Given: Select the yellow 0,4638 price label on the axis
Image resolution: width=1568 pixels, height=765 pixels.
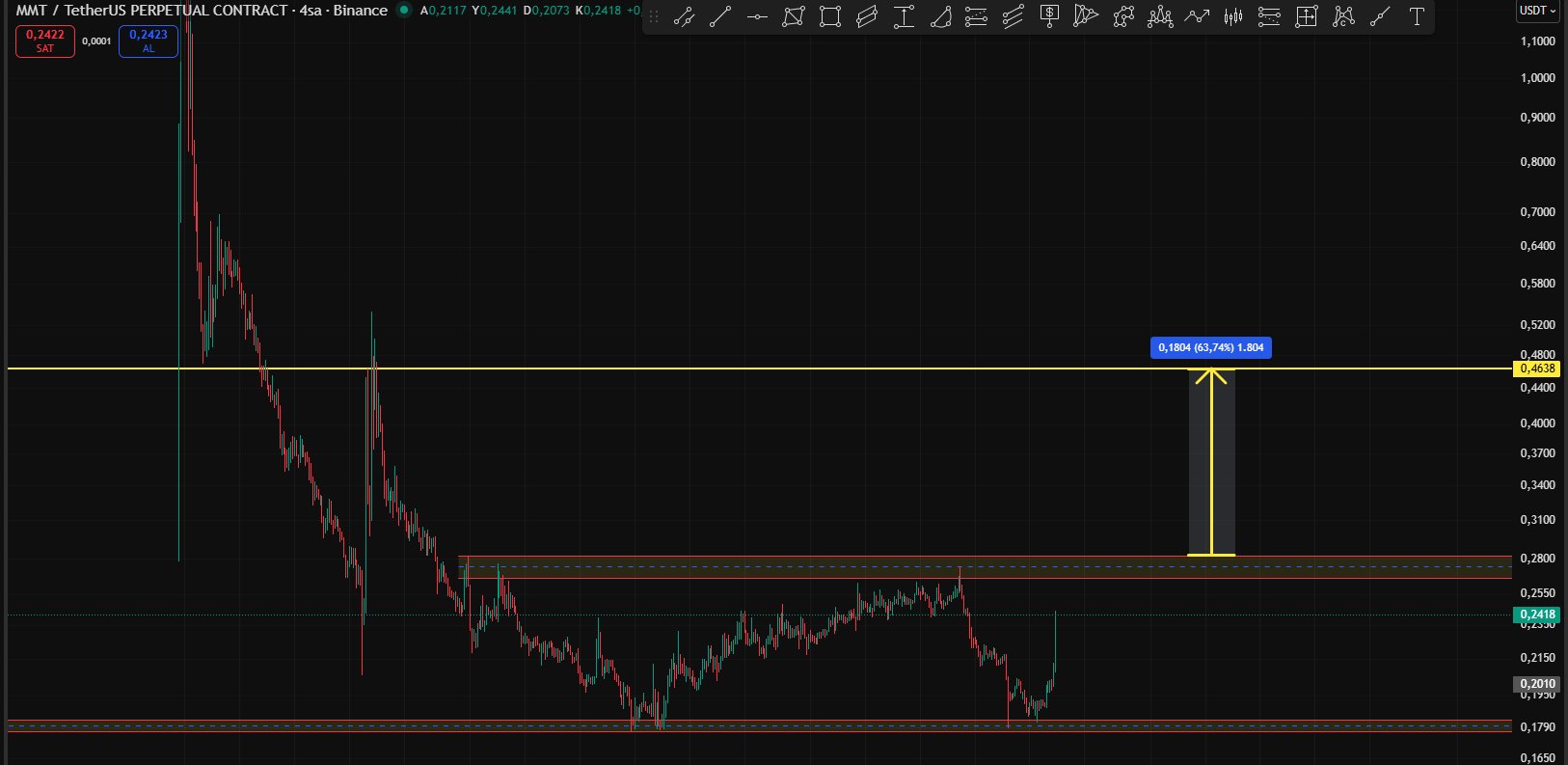Looking at the screenshot, I should 1538,369.
